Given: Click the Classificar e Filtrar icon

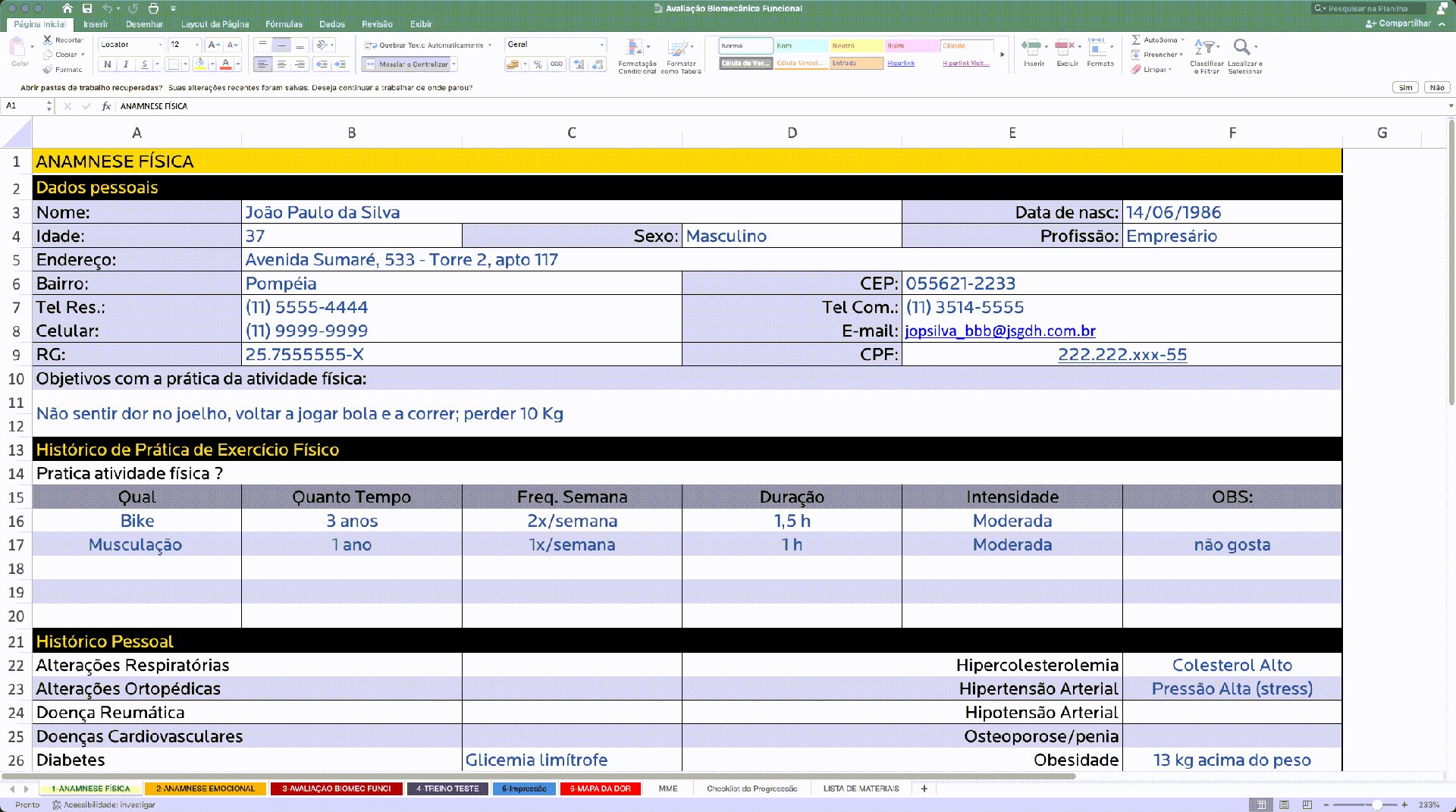Looking at the screenshot, I should point(1204,49).
